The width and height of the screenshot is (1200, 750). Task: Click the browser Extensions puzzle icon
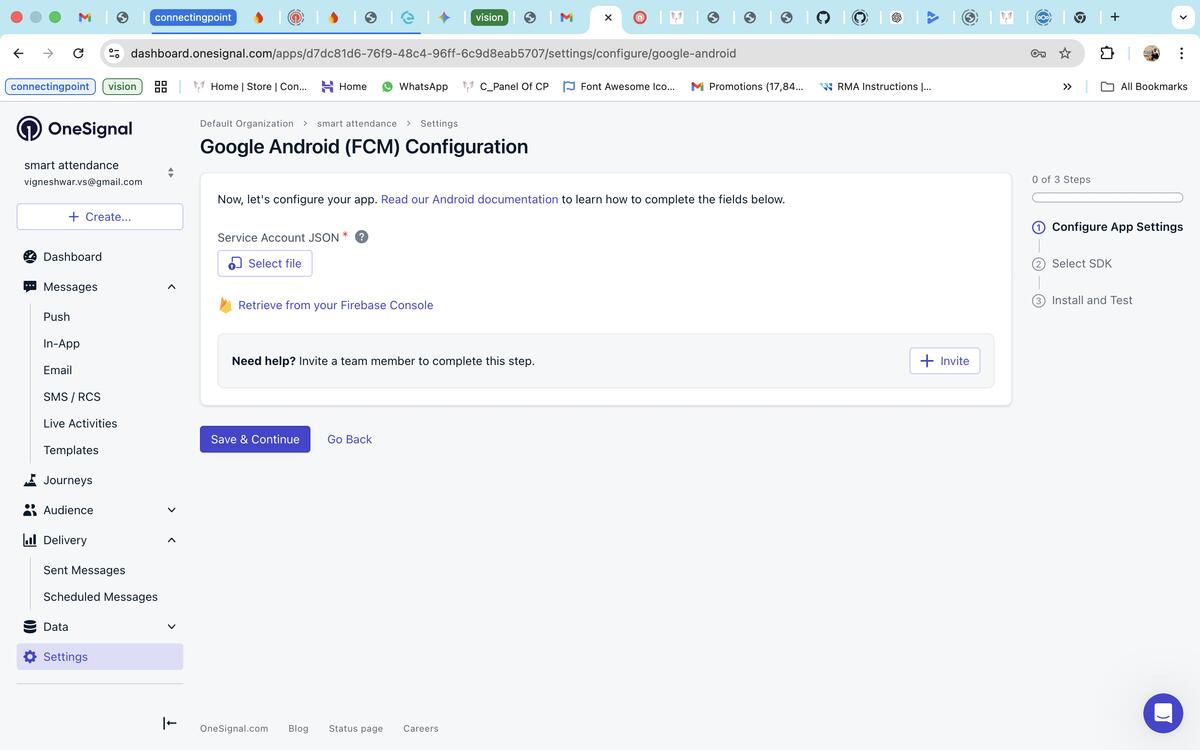[1107, 53]
